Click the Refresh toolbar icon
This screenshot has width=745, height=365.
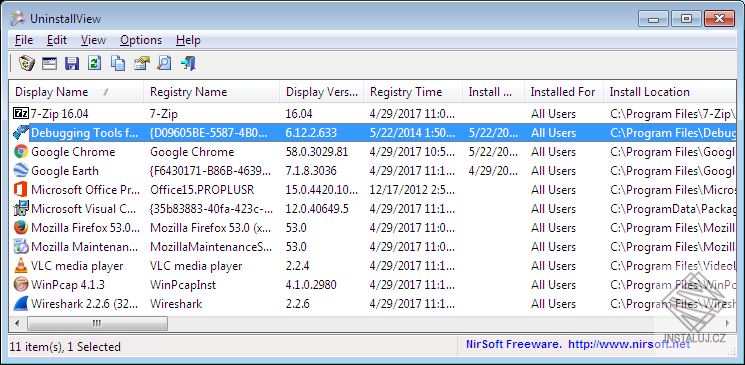point(95,63)
